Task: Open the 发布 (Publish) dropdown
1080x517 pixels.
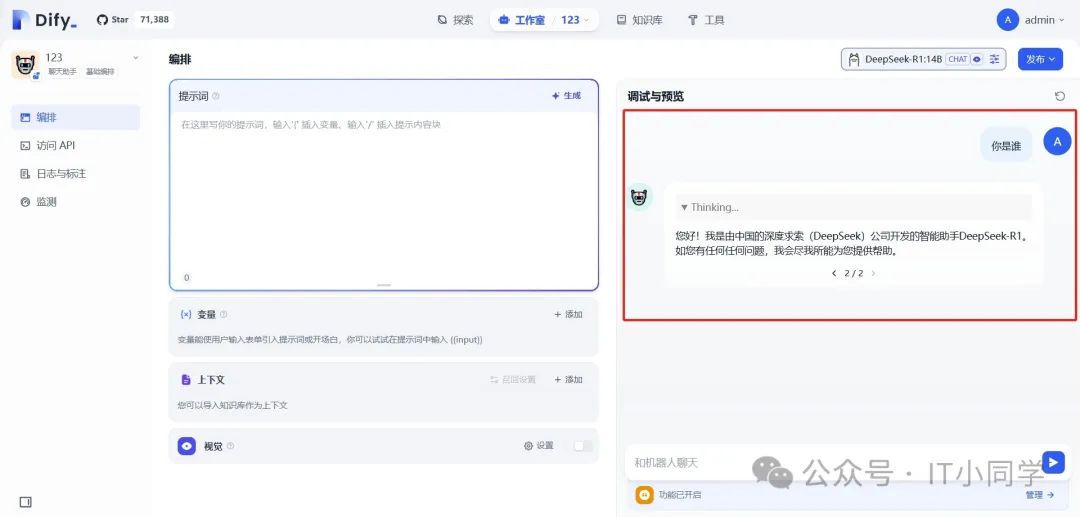Action: 1040,59
